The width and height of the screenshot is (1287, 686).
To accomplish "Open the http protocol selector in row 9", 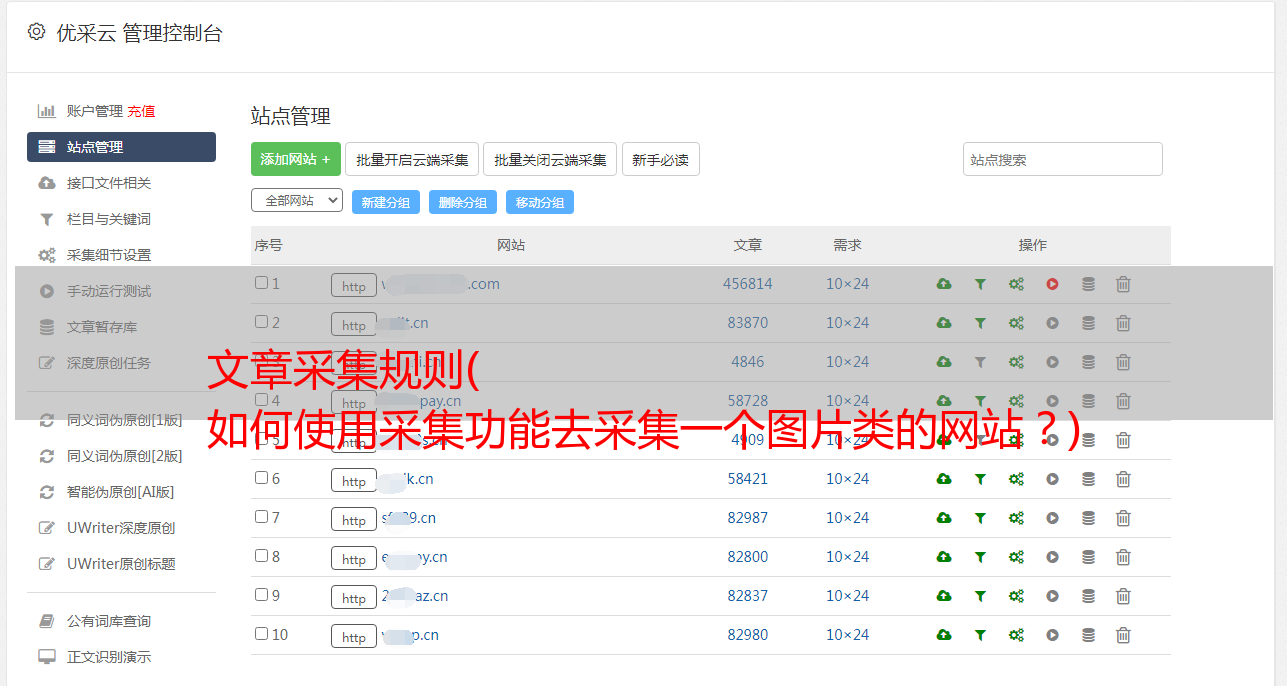I will coord(354,597).
